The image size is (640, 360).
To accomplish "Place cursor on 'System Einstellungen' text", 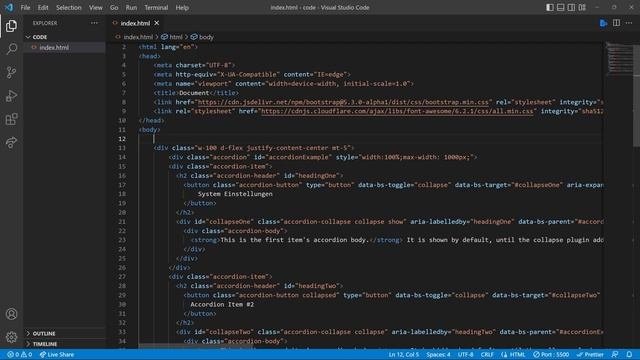I will point(235,194).
